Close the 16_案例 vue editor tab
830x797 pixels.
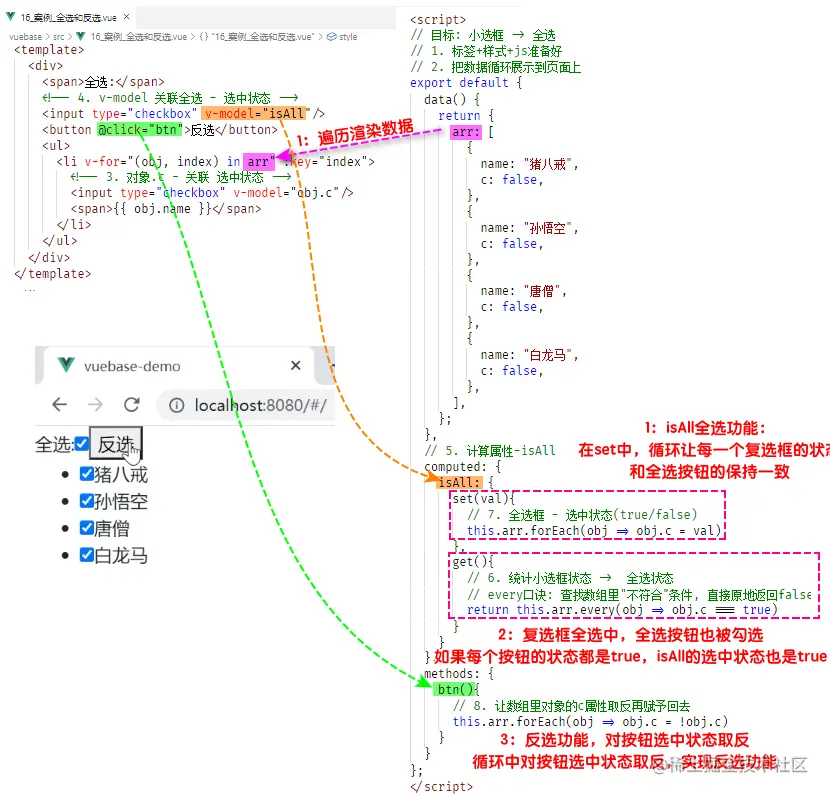point(127,17)
